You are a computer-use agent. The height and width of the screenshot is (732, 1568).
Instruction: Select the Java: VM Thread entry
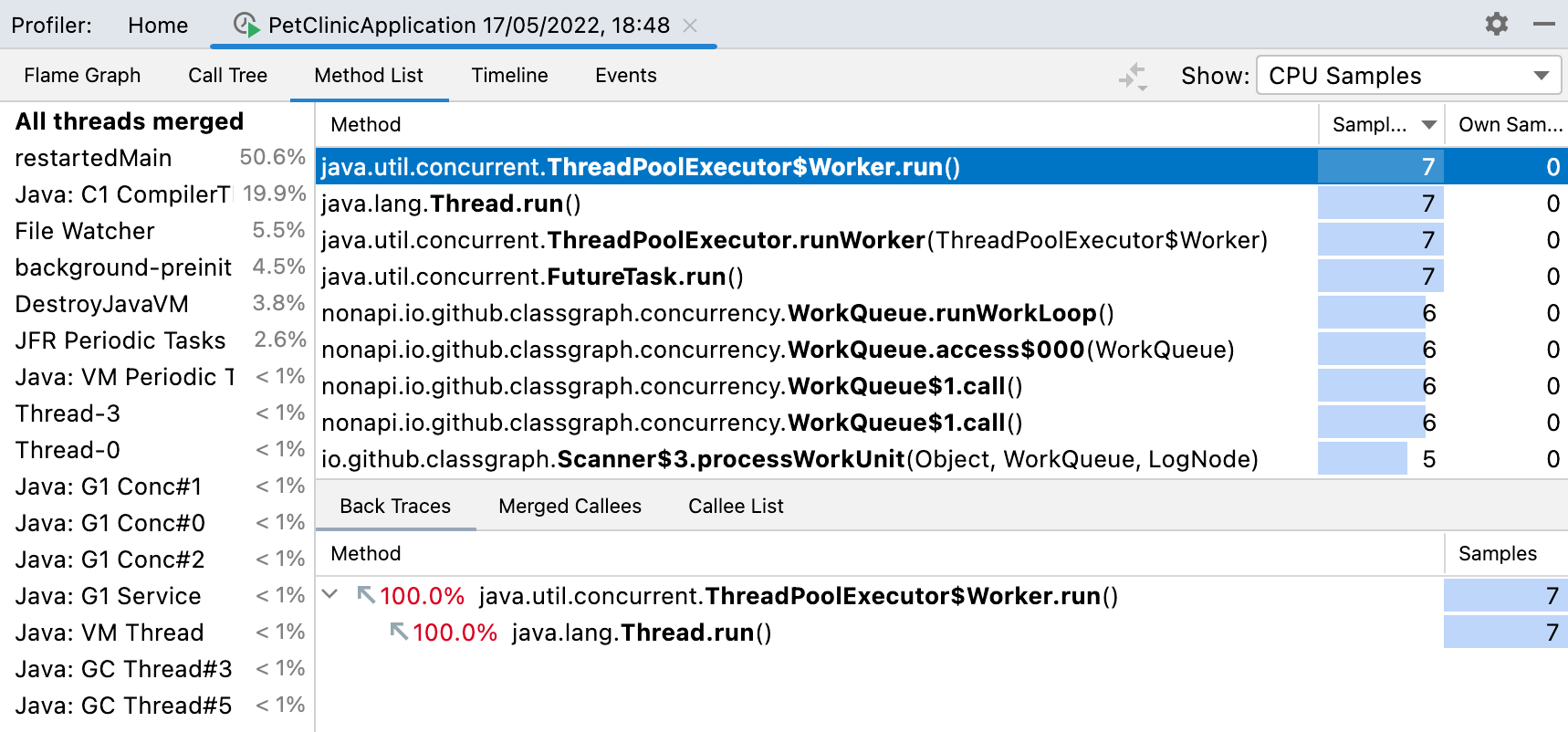[x=157, y=633]
